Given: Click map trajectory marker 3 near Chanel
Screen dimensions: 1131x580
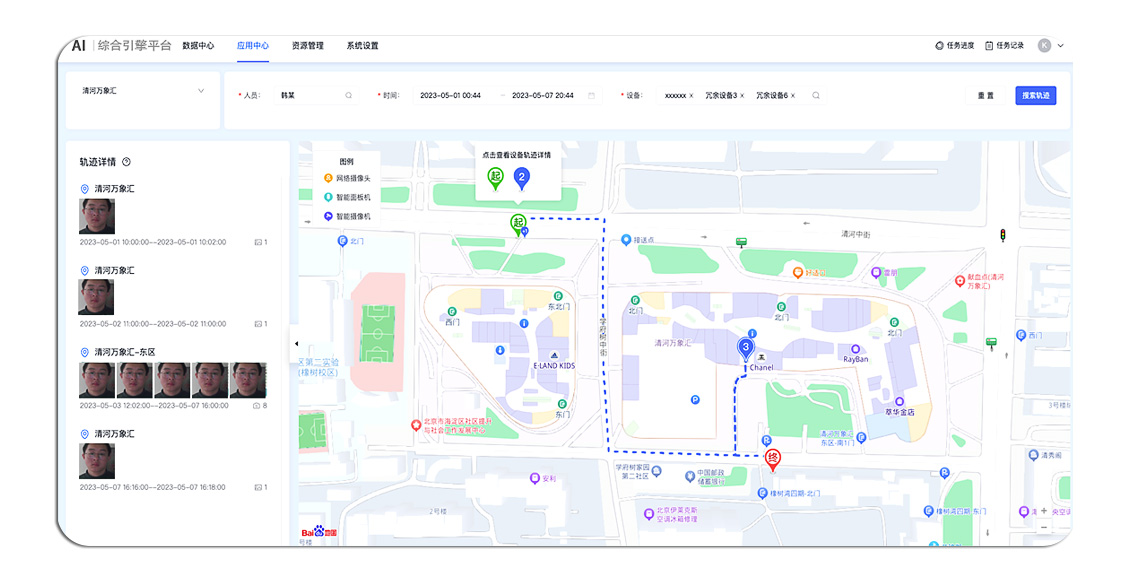Looking at the screenshot, I should [746, 345].
